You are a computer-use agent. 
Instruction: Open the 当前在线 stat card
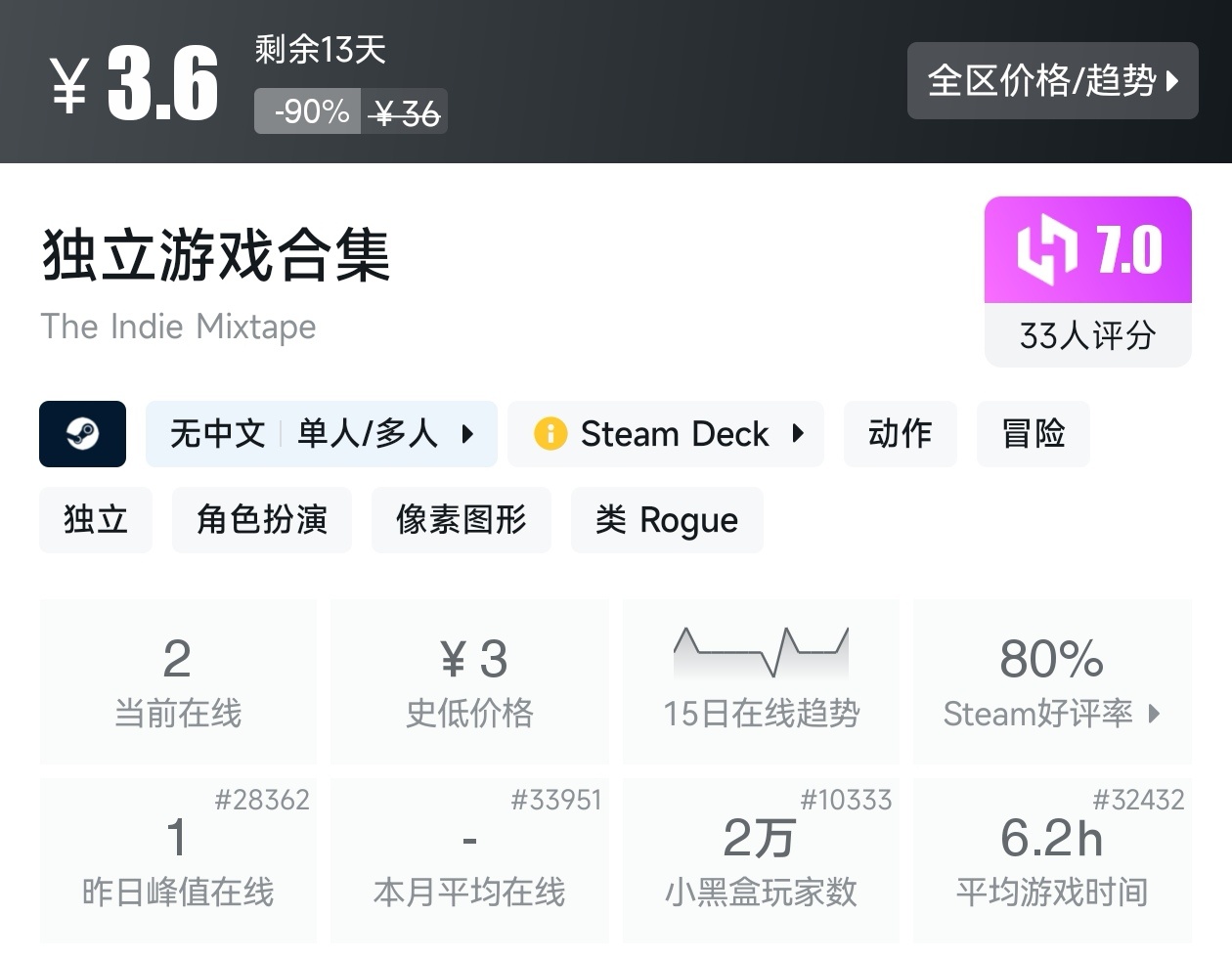178,681
